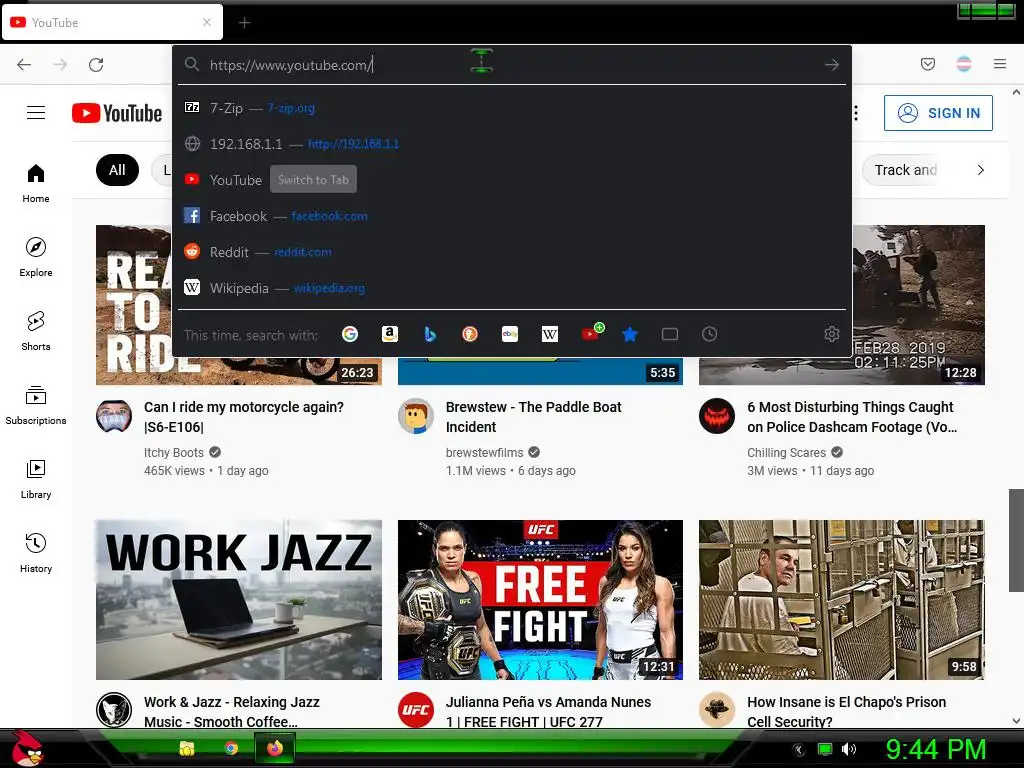The height and width of the screenshot is (768, 1024).
Task: Open YouTube settings three-dot menu
Action: point(856,113)
